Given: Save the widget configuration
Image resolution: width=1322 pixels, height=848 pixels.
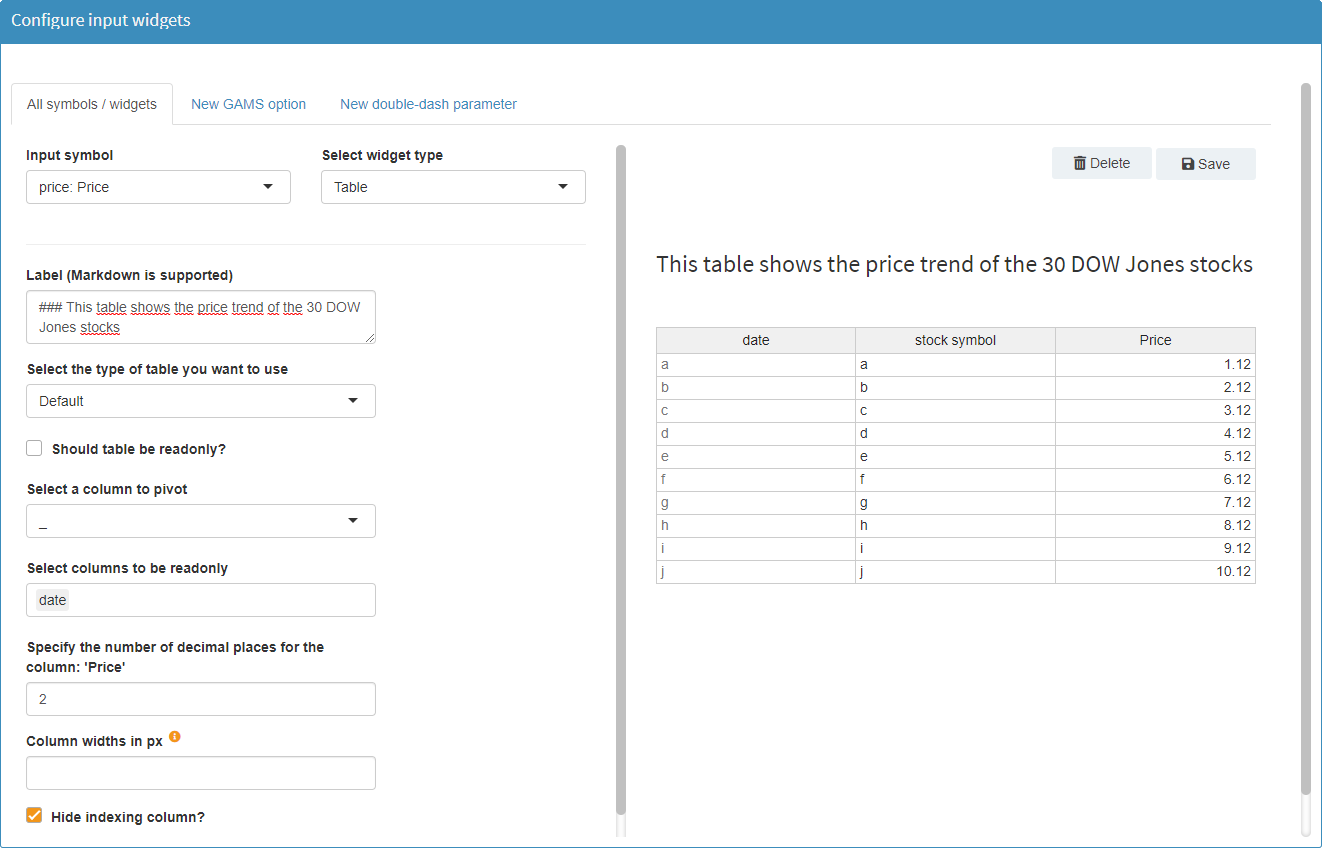Looking at the screenshot, I should click(1206, 163).
